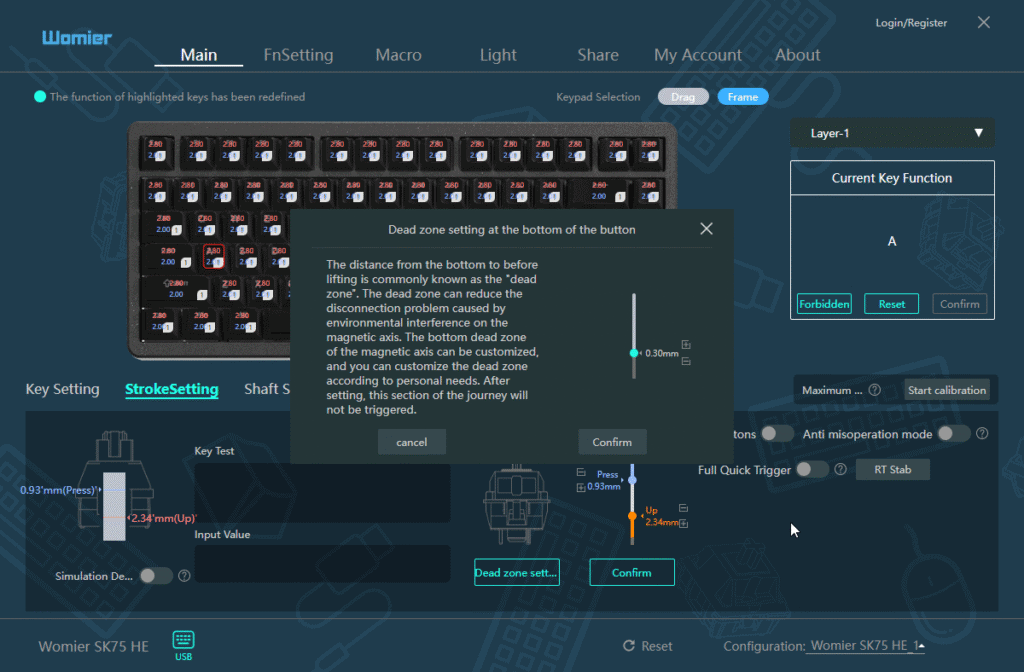Click plus icon beside Press 0.93mm

coord(581,487)
